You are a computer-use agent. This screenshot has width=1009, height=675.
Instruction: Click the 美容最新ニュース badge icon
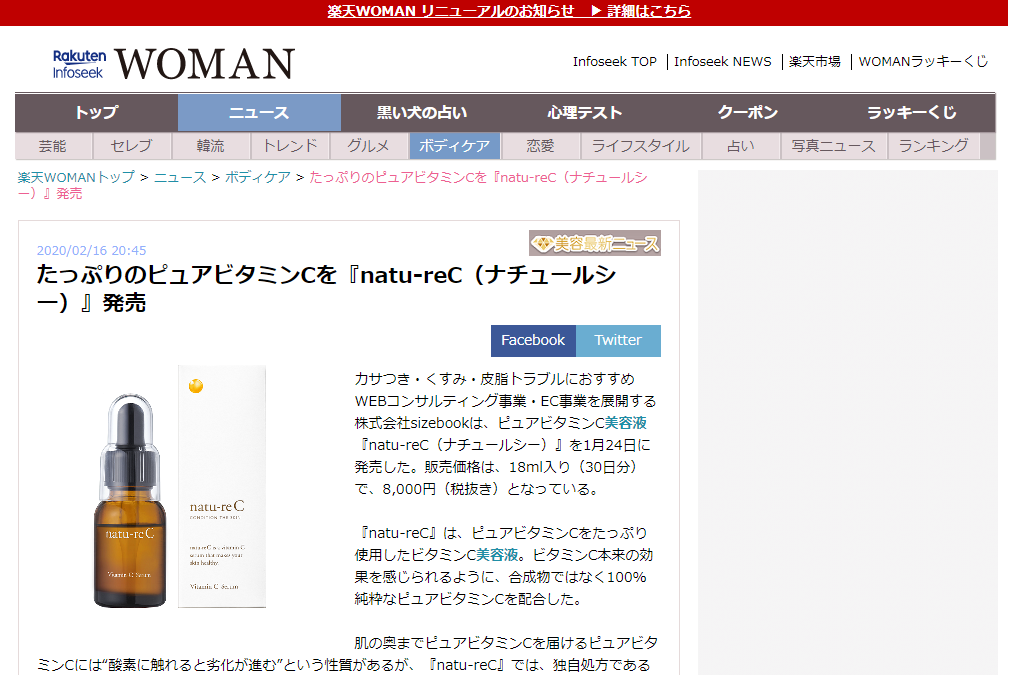coord(594,243)
